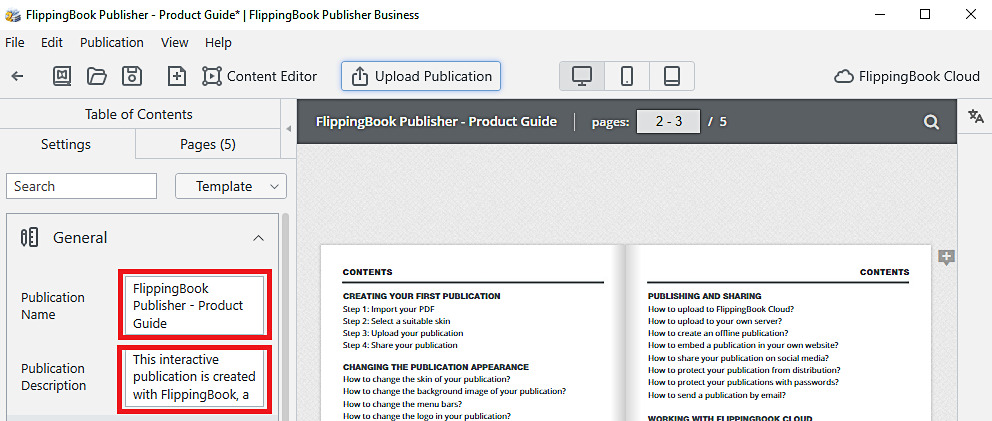
Task: Click 'Step 2: Select a suitable skin'
Action: coord(397,321)
